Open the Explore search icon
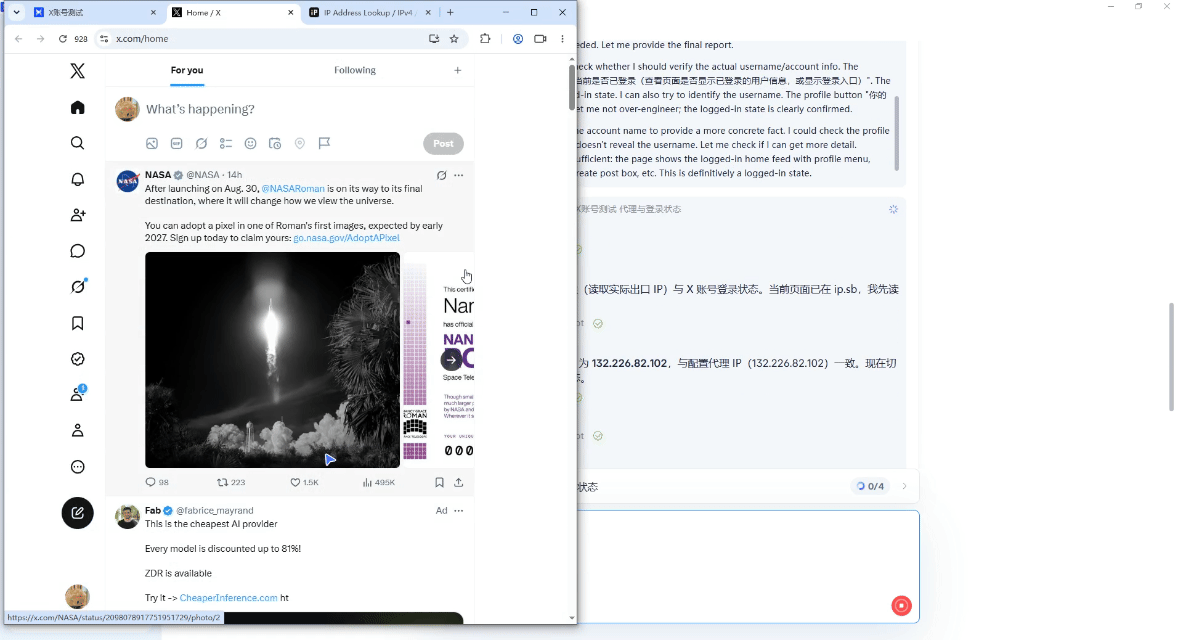Screen dimensions: 1178x640 coord(77,143)
